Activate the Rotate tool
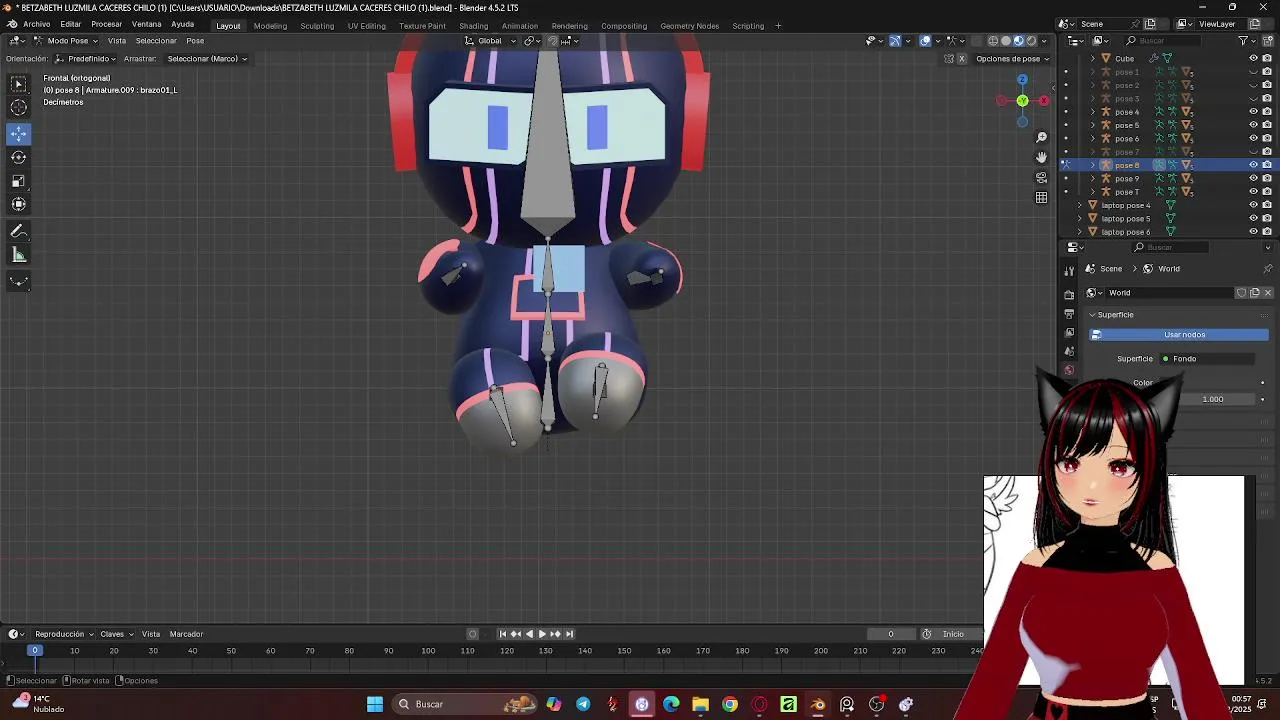The height and width of the screenshot is (720, 1280). pyautogui.click(x=19, y=157)
